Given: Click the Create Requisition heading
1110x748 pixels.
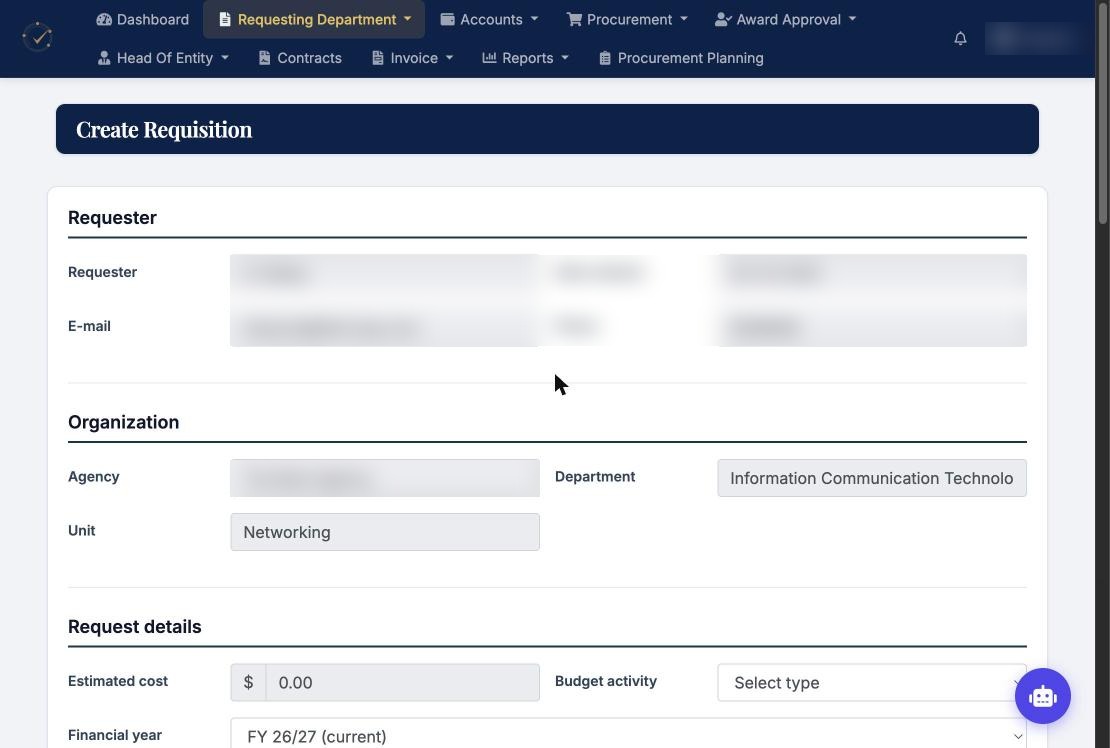Looking at the screenshot, I should pyautogui.click(x=164, y=130).
